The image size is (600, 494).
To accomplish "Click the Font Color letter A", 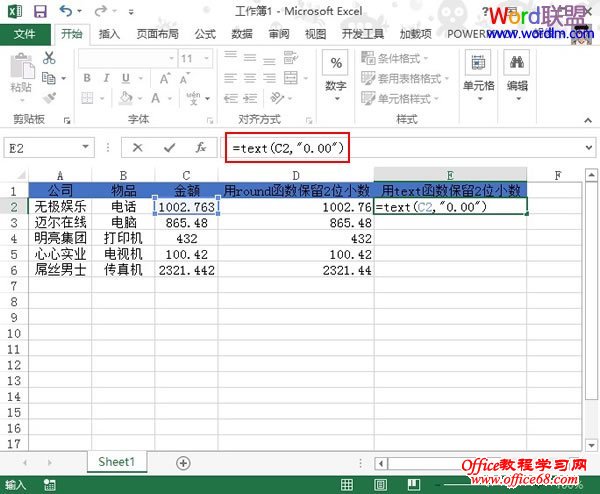I will pyautogui.click(x=155, y=98).
